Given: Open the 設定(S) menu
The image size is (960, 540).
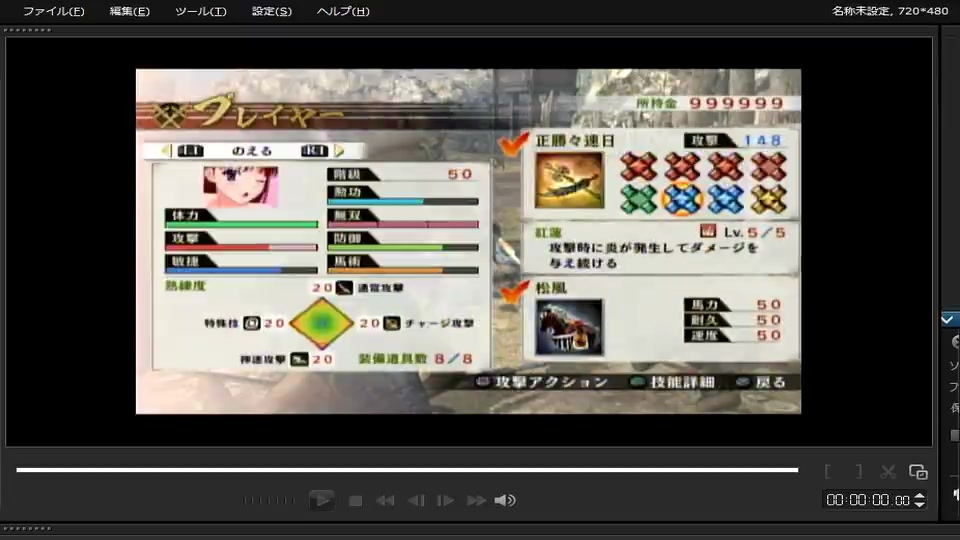Looking at the screenshot, I should tap(271, 11).
